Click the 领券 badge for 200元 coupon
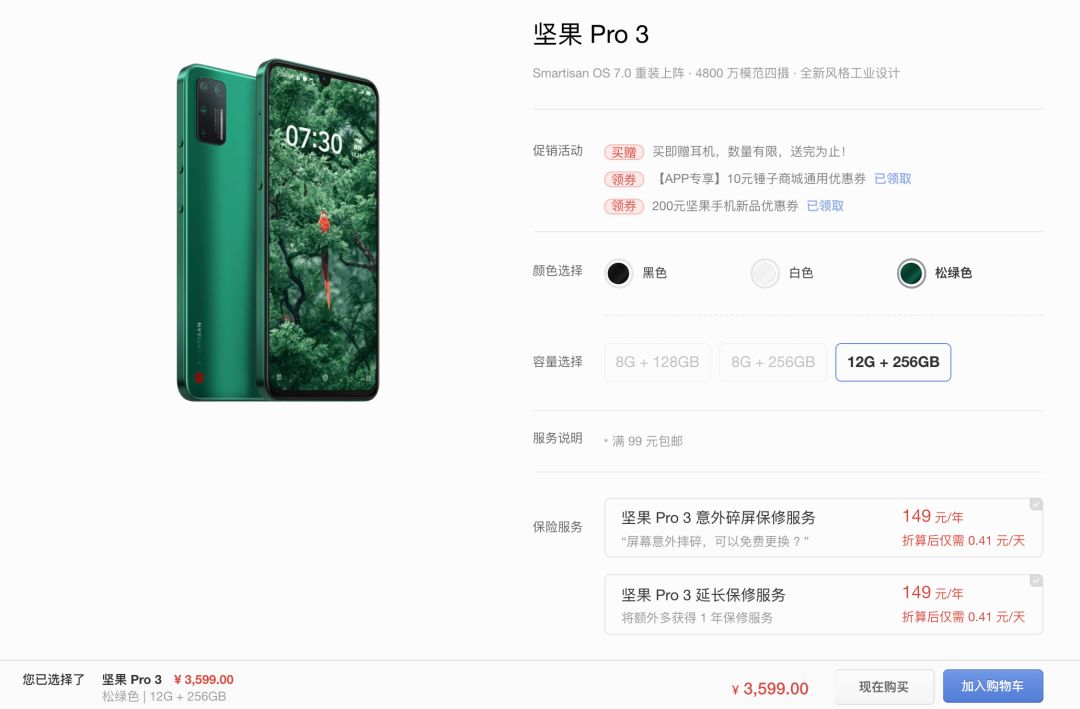 pos(624,206)
